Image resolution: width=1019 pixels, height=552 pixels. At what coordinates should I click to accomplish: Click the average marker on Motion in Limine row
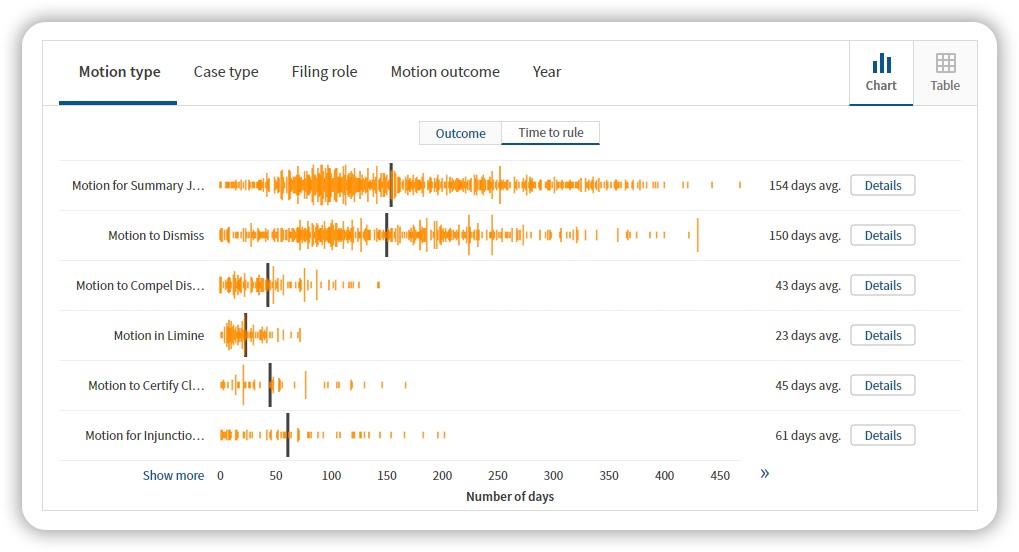(246, 335)
